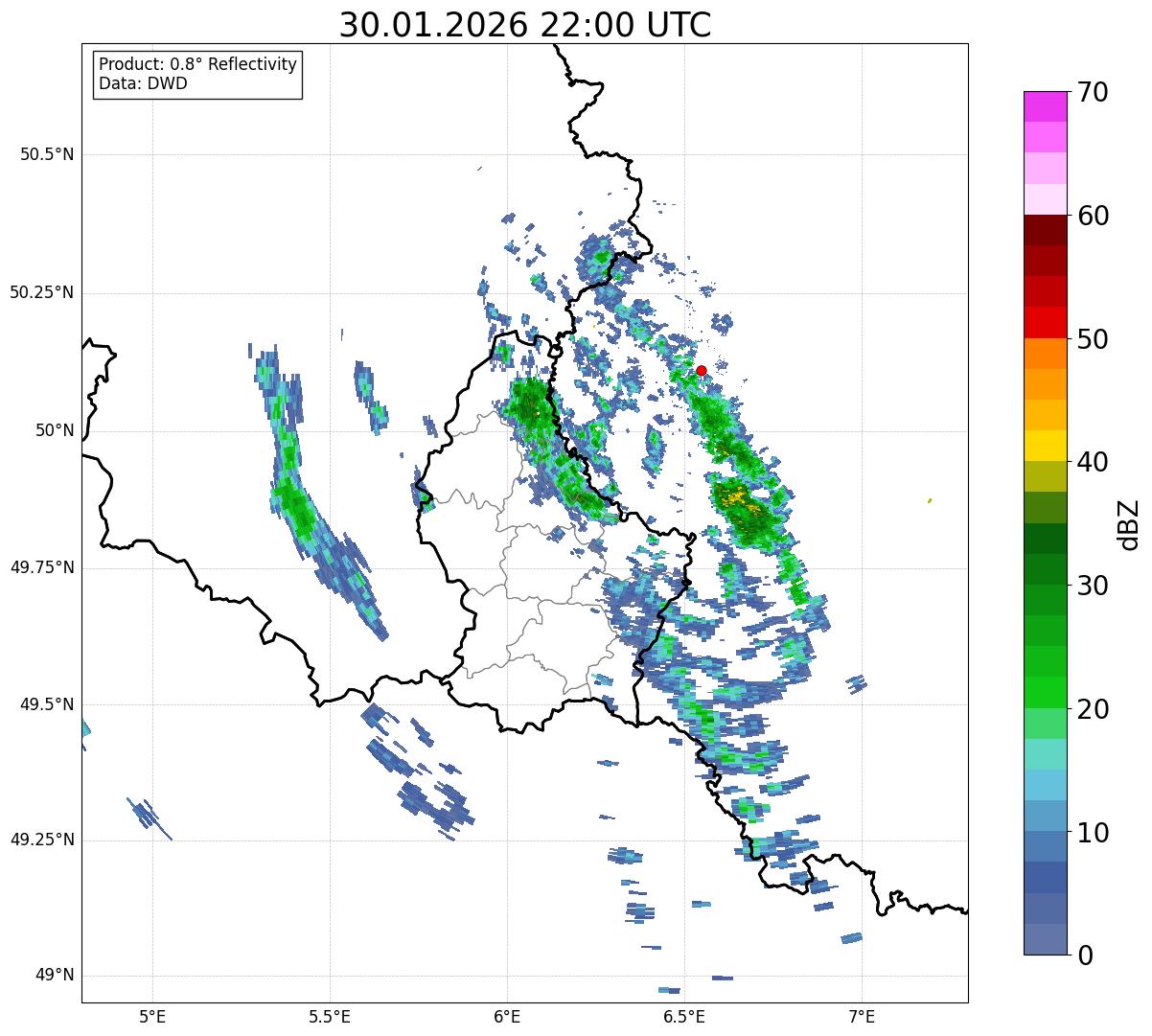
Task: Click the 60 tick label on colorbar
Action: pos(1094,216)
